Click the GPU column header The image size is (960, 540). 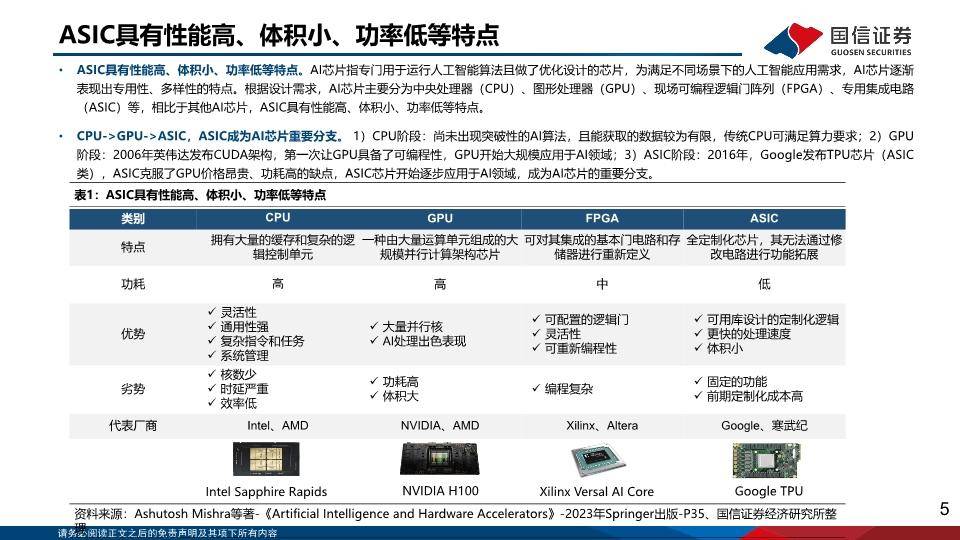point(440,218)
